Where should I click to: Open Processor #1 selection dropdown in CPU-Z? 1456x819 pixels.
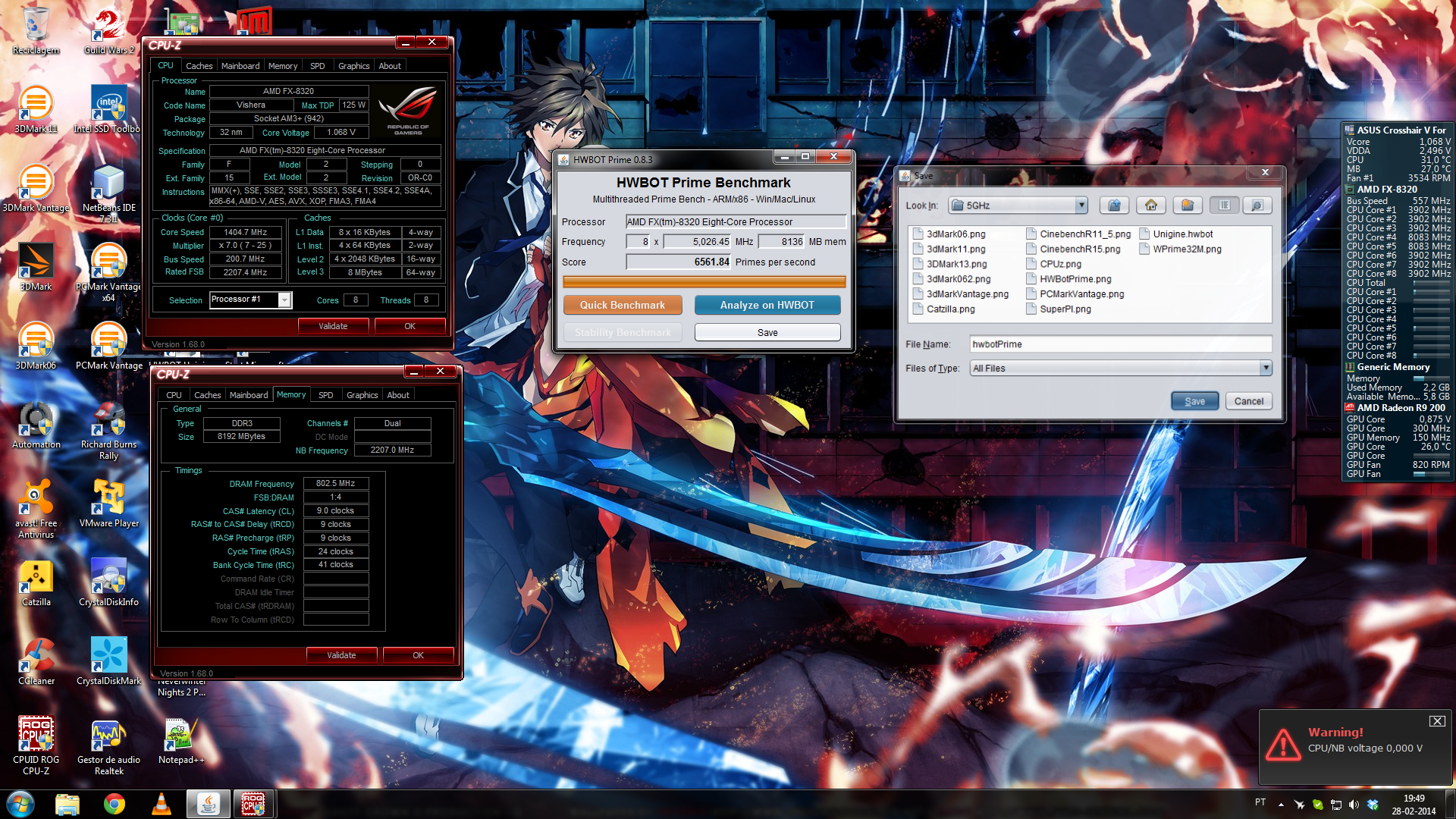click(284, 300)
